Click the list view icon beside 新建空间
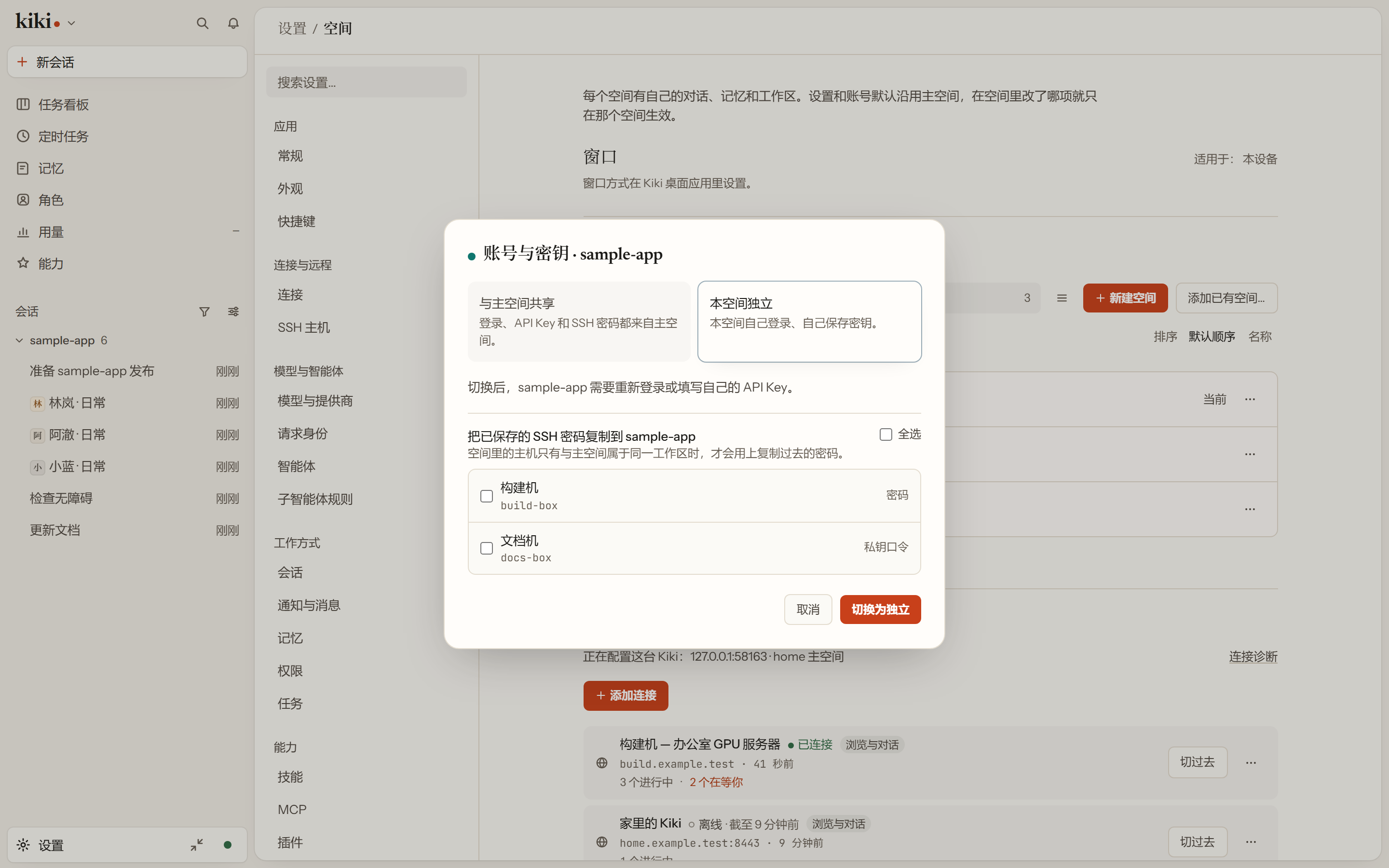 (1062, 298)
